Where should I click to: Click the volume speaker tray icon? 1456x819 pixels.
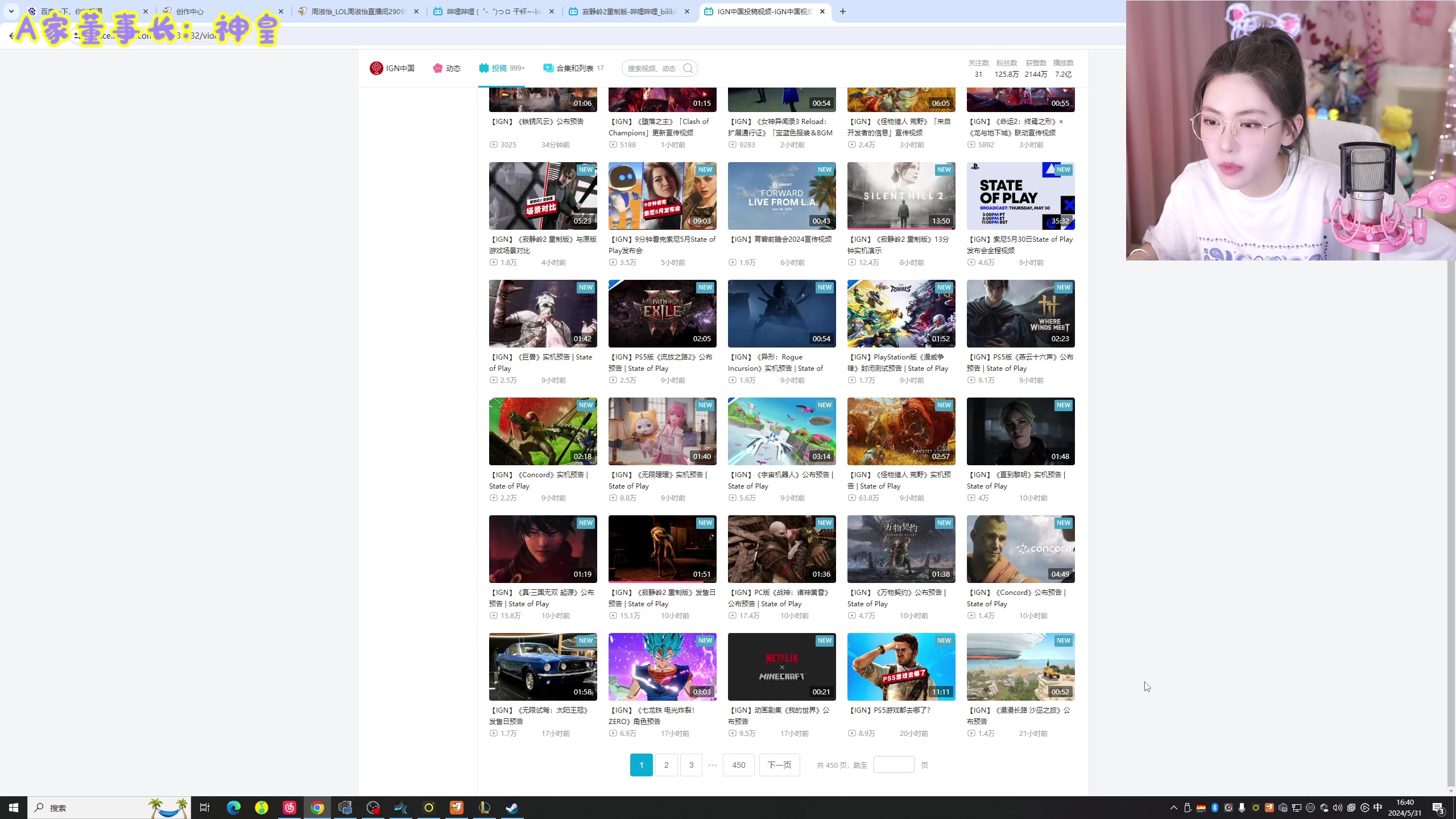coord(1337,808)
